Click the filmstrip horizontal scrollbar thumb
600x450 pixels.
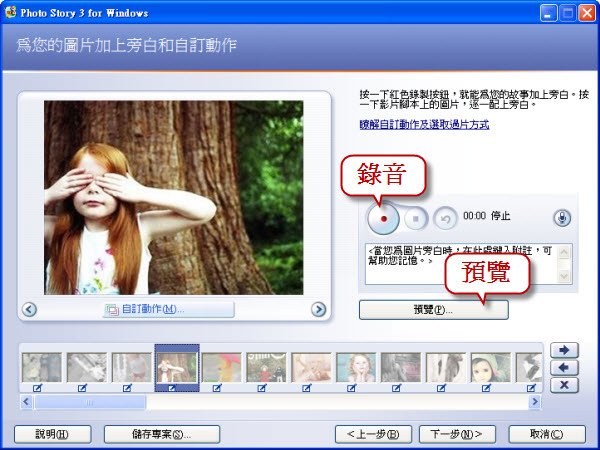(90, 402)
